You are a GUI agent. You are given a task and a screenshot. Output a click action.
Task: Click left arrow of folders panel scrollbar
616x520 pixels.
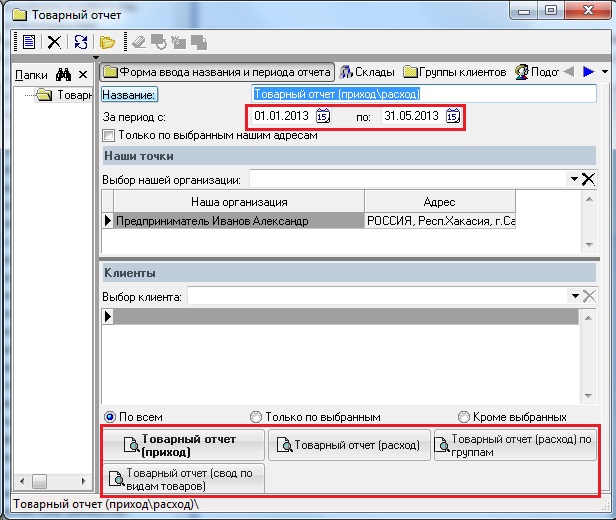tap(22, 481)
